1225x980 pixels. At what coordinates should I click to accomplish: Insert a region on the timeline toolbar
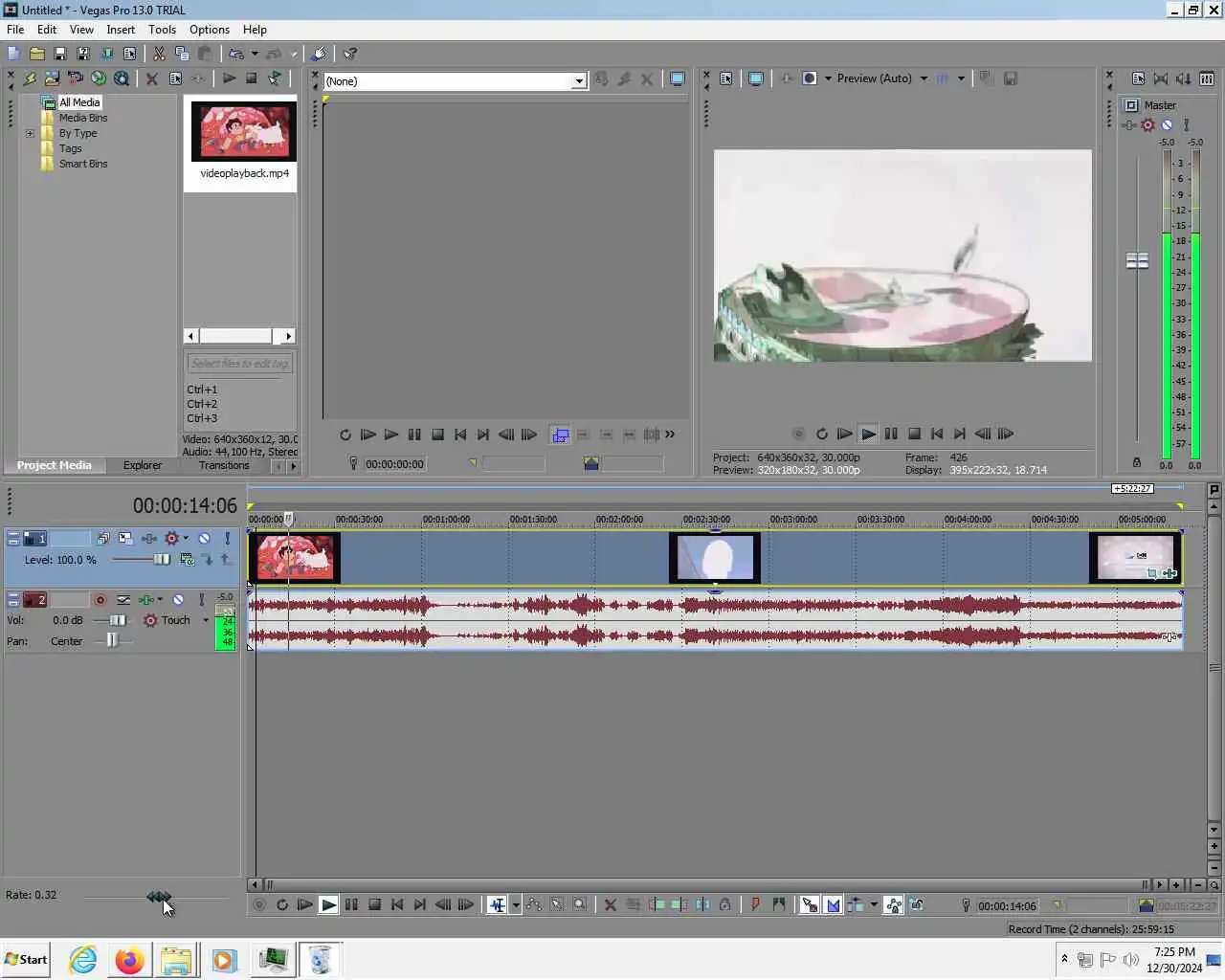click(778, 904)
